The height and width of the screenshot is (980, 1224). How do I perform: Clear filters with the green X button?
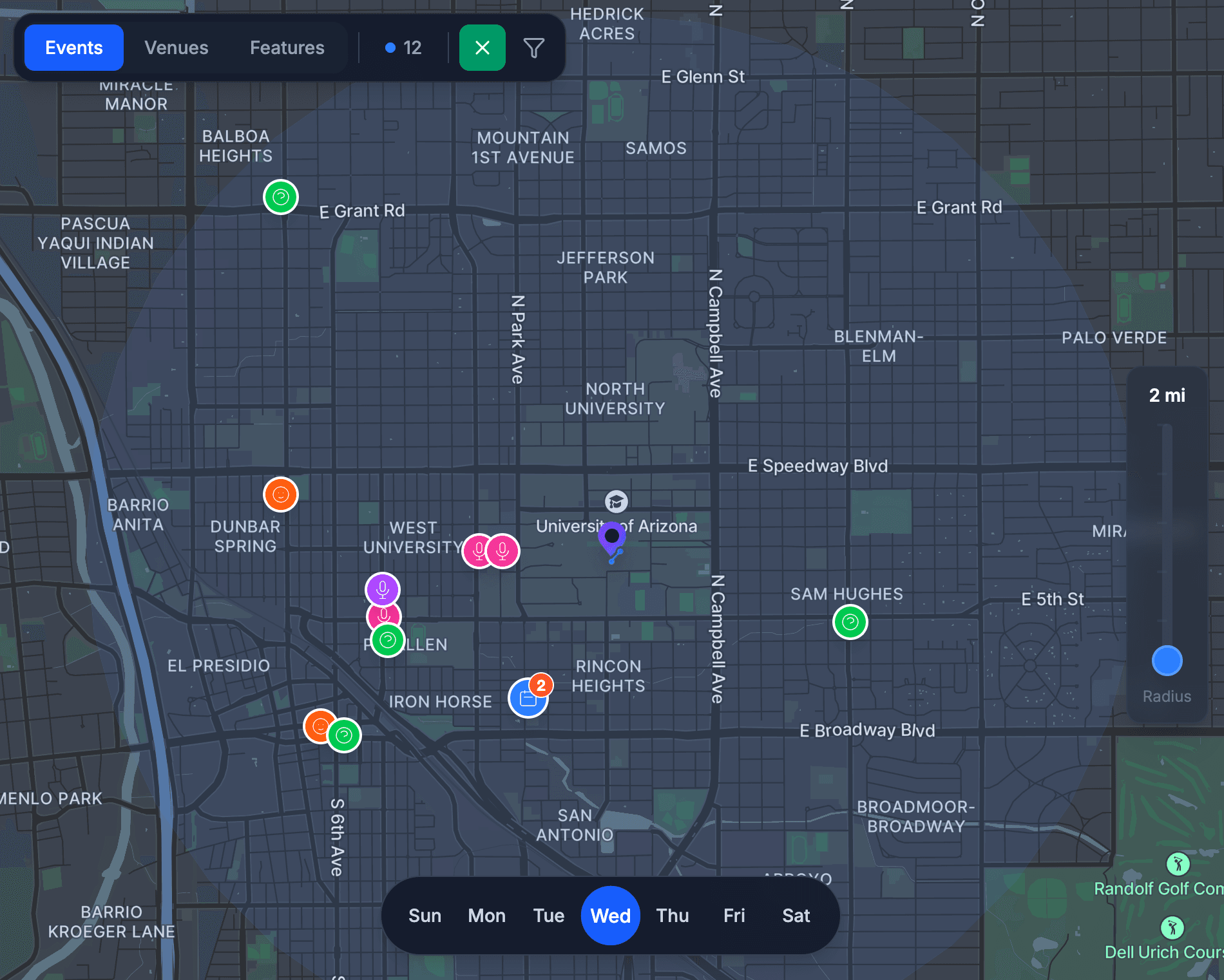click(482, 47)
